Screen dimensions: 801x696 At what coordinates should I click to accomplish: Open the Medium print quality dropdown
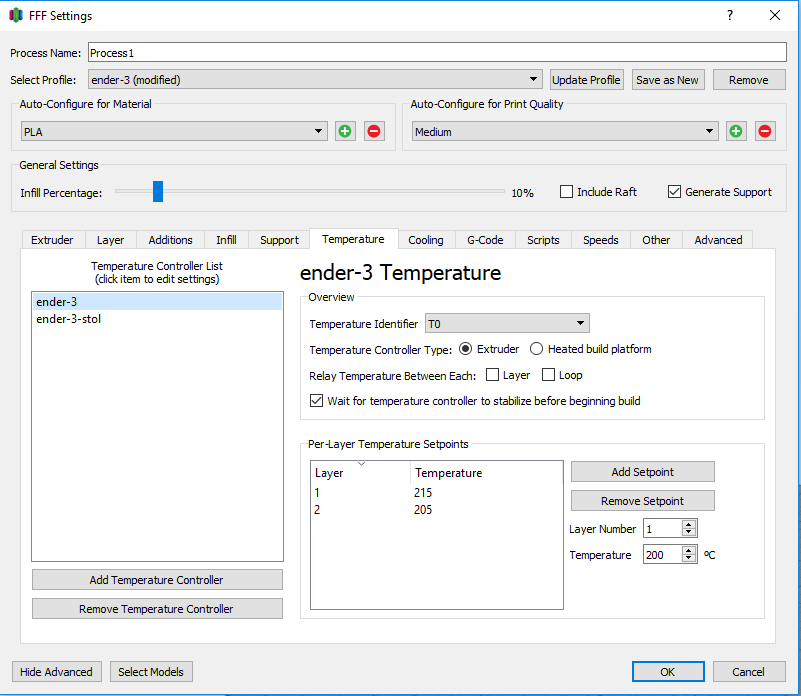coord(565,131)
